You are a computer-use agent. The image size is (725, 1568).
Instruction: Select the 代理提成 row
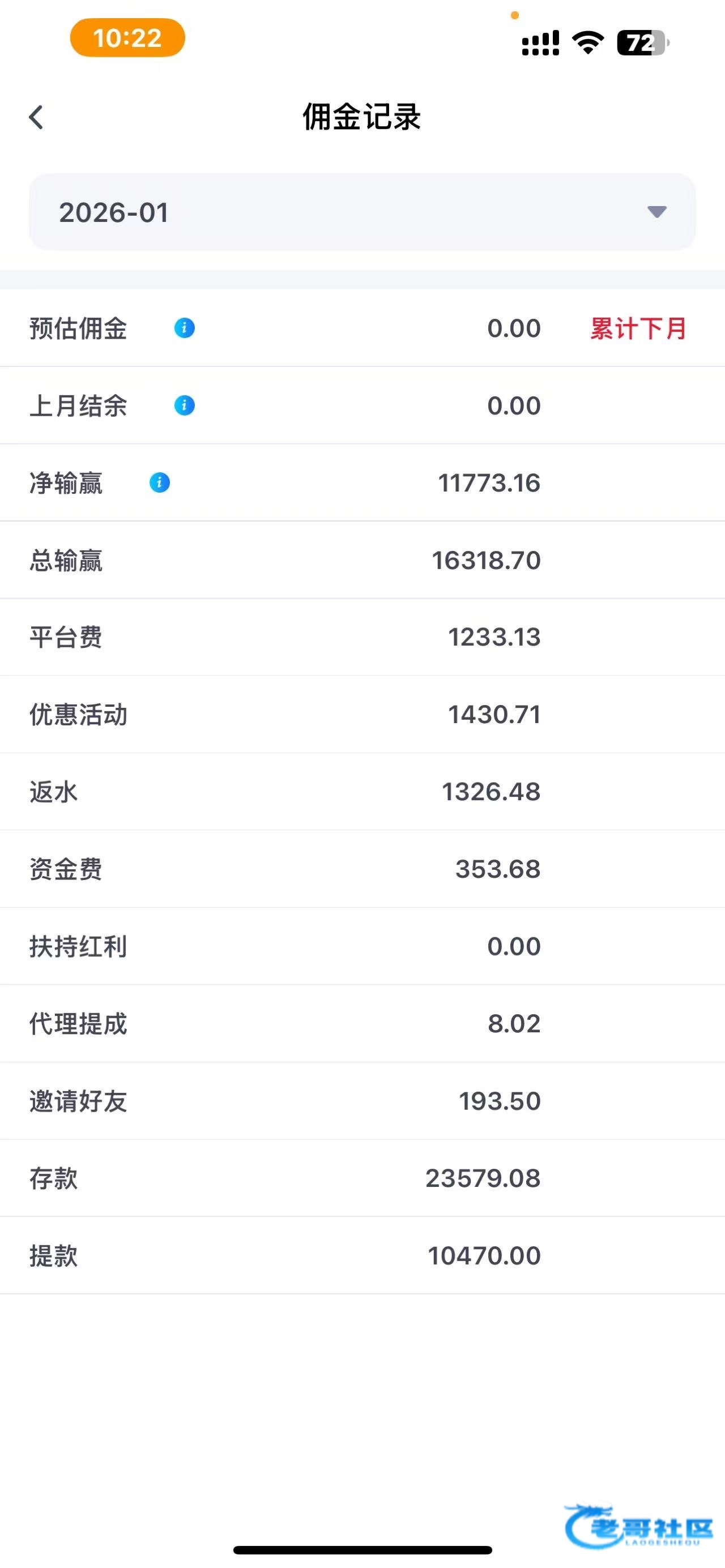pyautogui.click(x=362, y=1024)
